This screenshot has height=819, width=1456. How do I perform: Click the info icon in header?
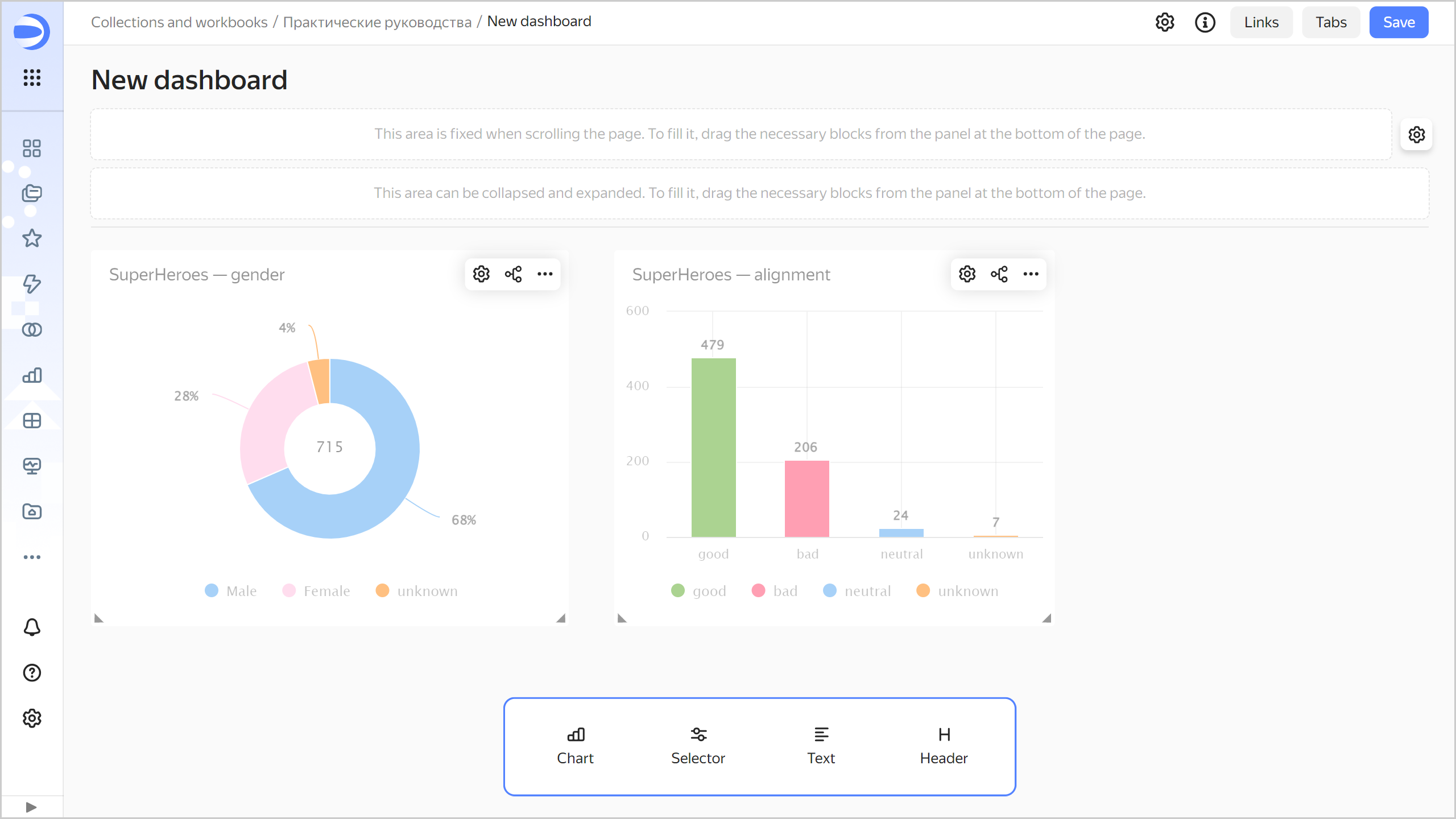tap(1205, 22)
